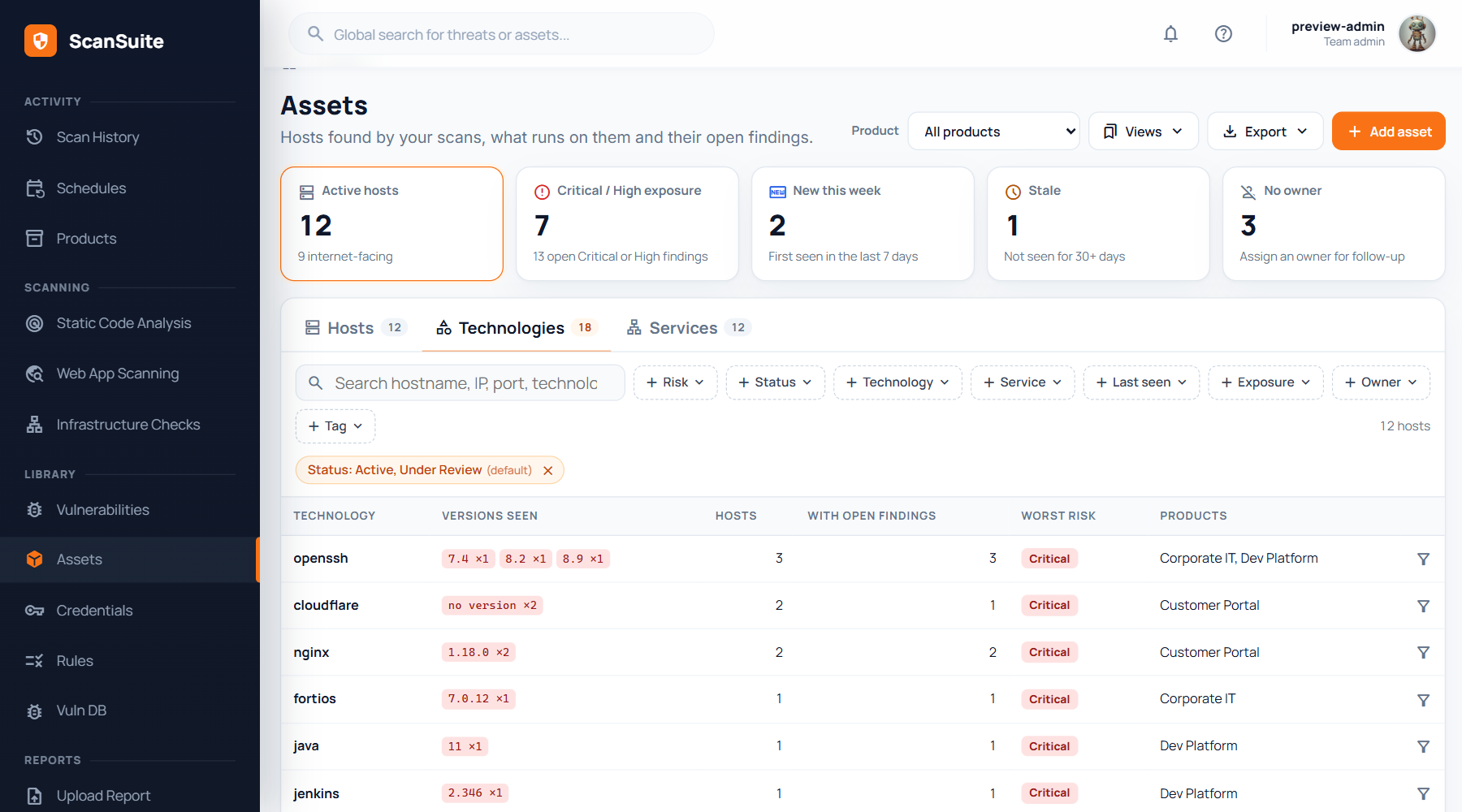Open the Export button menu
This screenshot has height=812, width=1462.
pos(1265,132)
